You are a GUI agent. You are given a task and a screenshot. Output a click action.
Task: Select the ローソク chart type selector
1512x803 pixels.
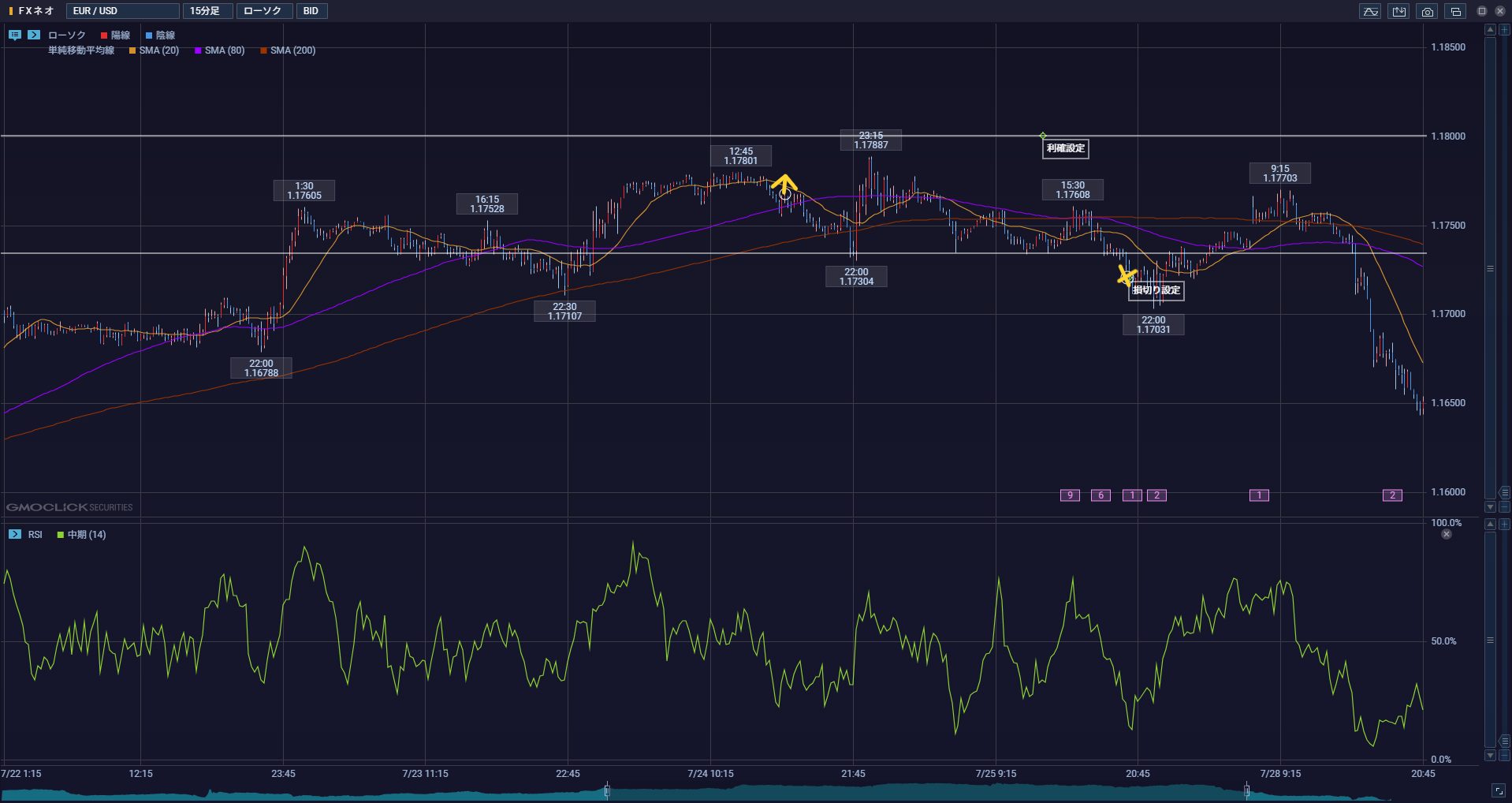click(x=264, y=11)
